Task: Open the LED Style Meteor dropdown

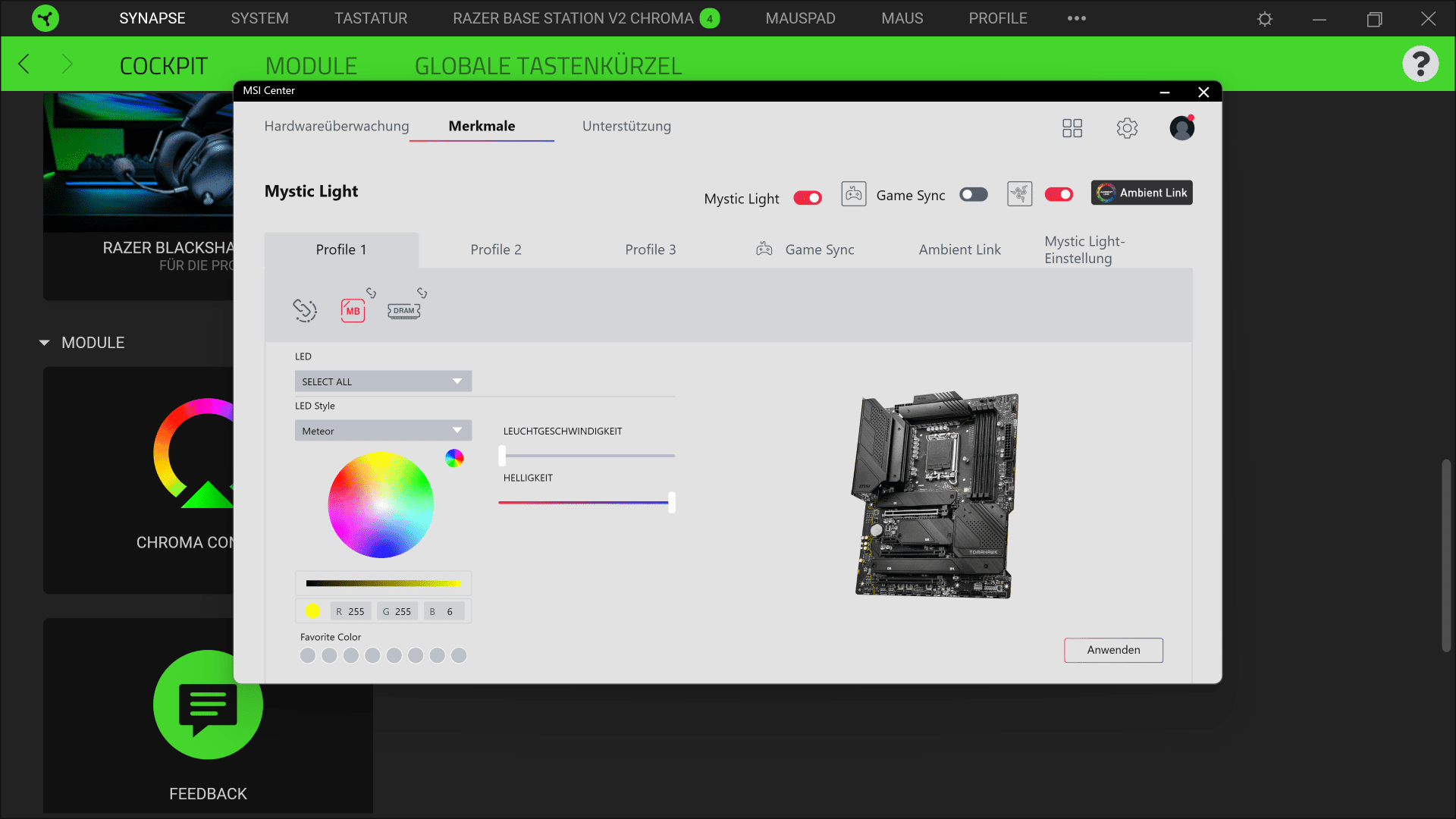Action: [x=383, y=431]
